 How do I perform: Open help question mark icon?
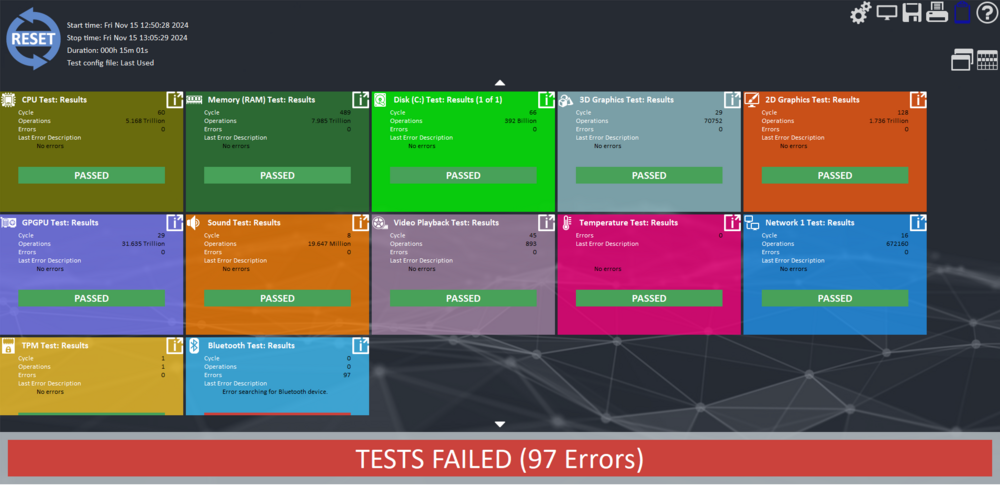(986, 13)
